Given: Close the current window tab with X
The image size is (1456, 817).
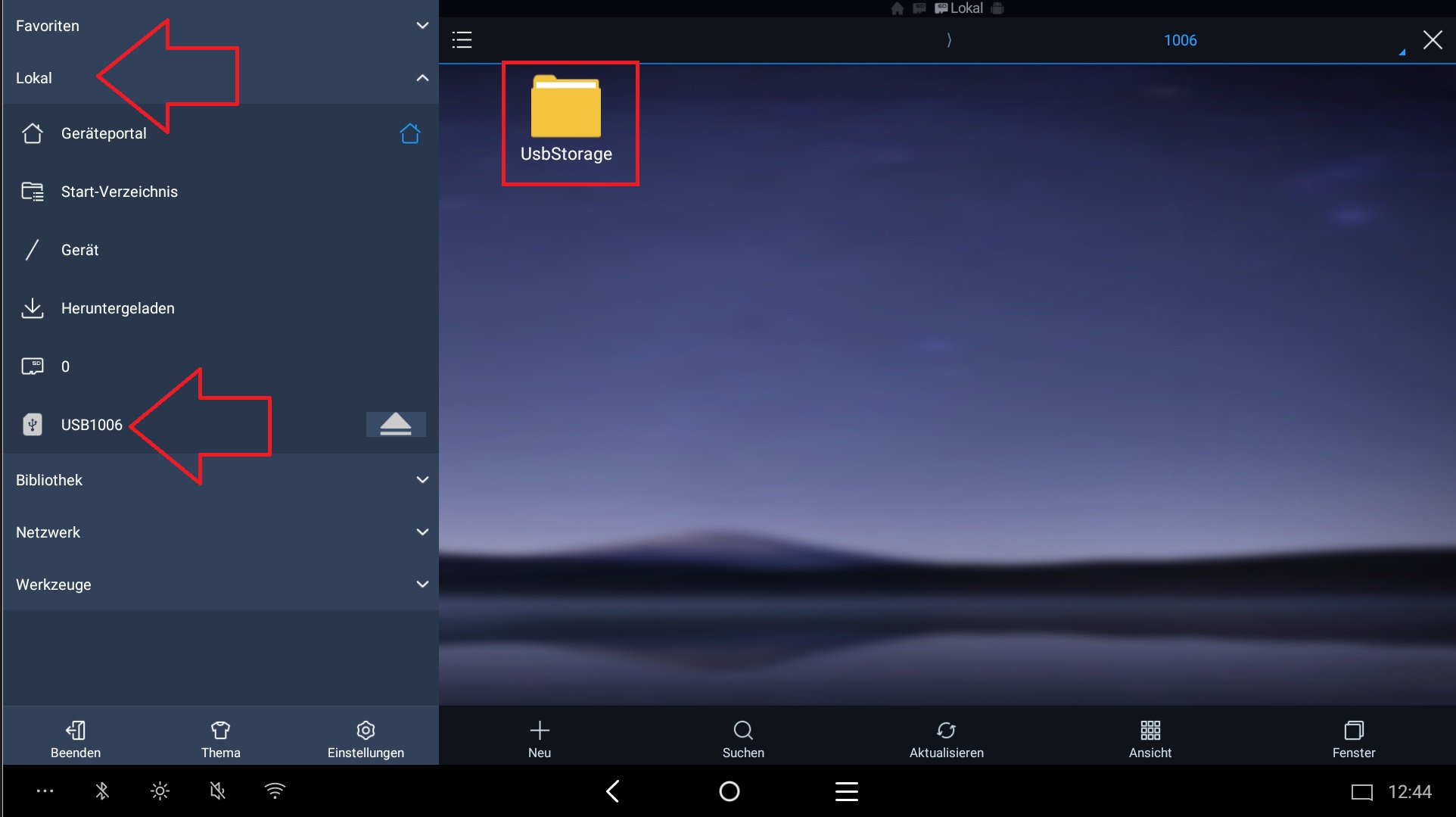Looking at the screenshot, I should (1433, 40).
